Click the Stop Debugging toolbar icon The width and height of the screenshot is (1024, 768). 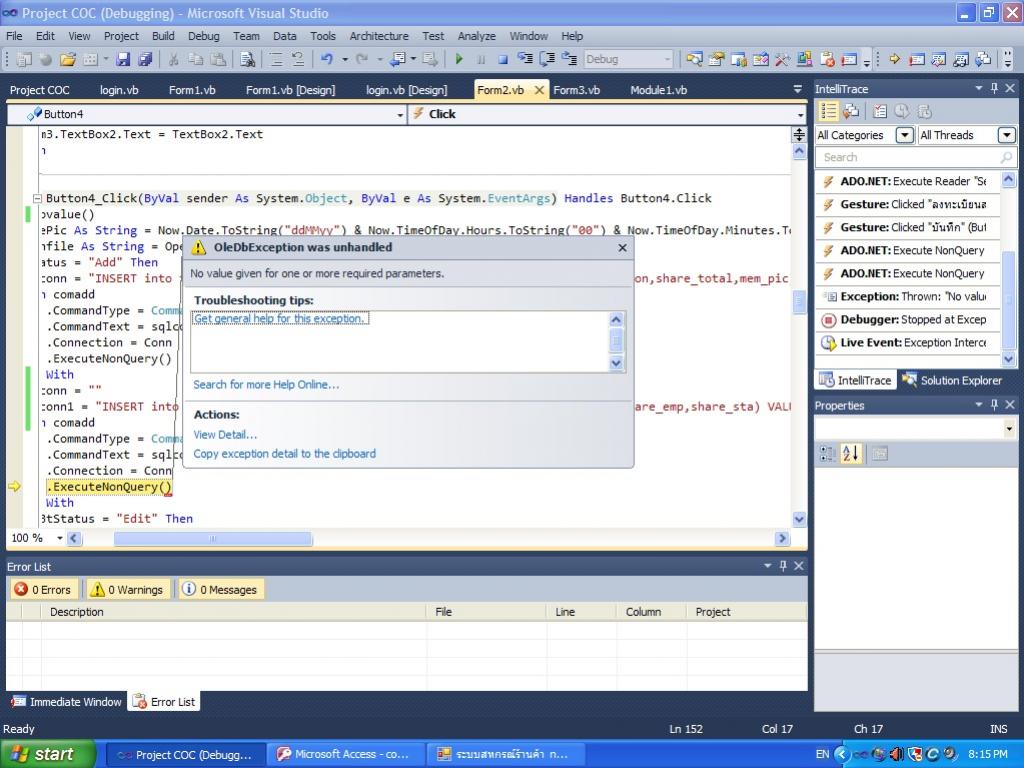pos(503,59)
